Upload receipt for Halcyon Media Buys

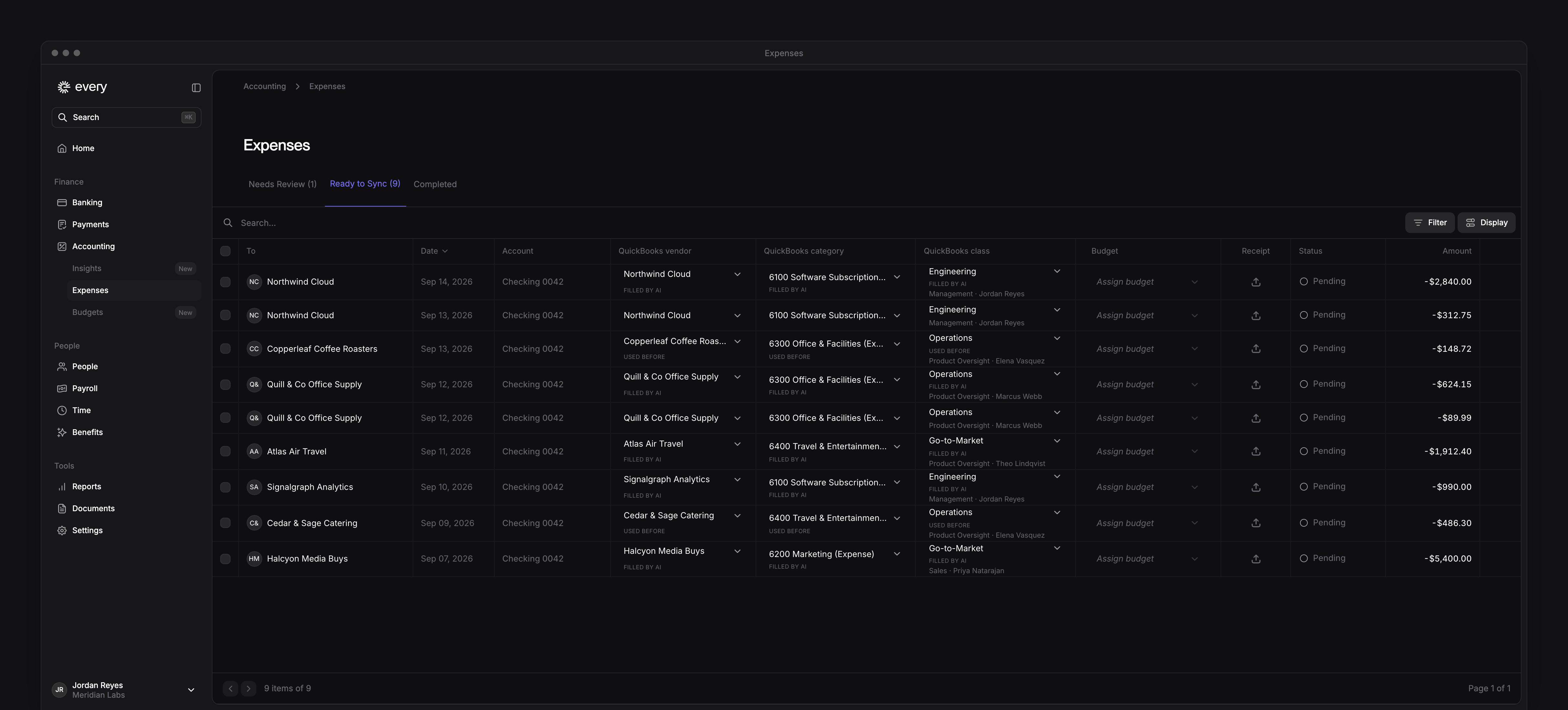[x=1255, y=559]
